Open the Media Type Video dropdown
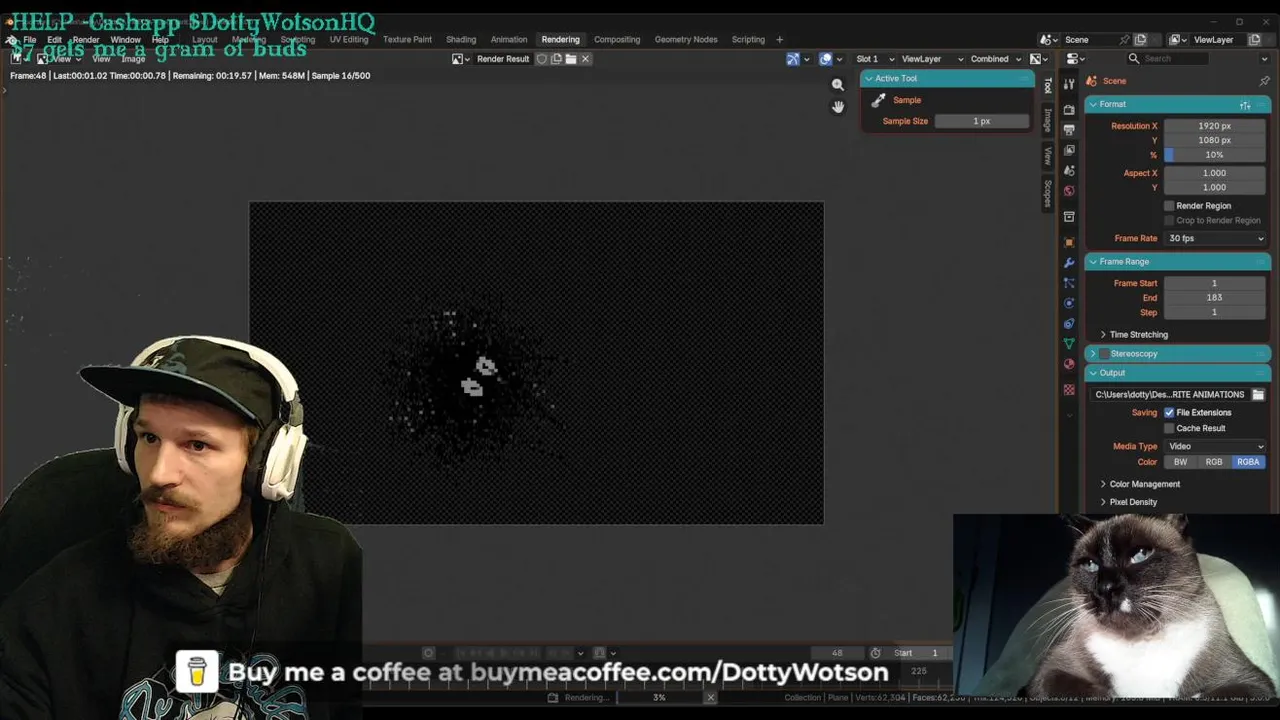The height and width of the screenshot is (720, 1280). pyautogui.click(x=1215, y=446)
